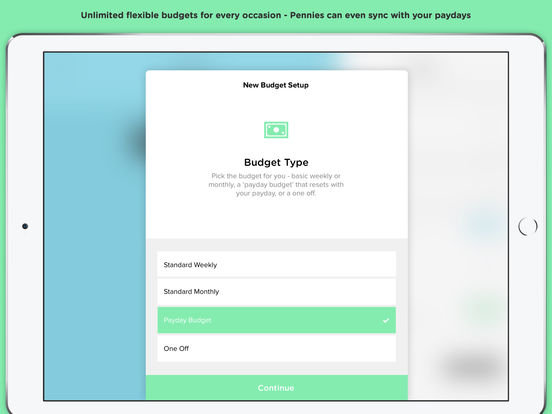Click the dark blurred shadow left of dialog

tap(136, 143)
